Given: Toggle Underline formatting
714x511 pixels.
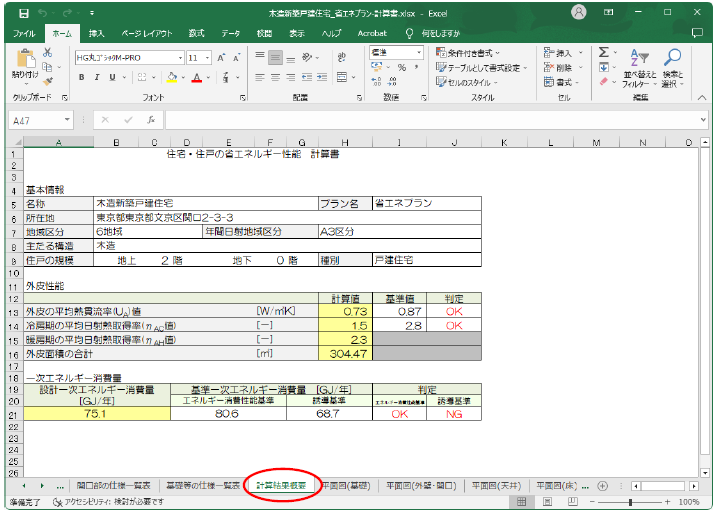Looking at the screenshot, I should [x=112, y=77].
